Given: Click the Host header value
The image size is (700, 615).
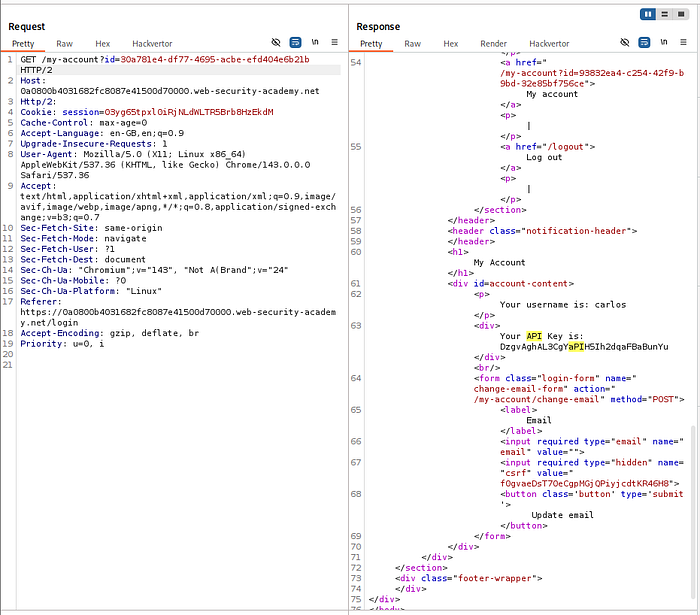Looking at the screenshot, I should pyautogui.click(x=170, y=91).
